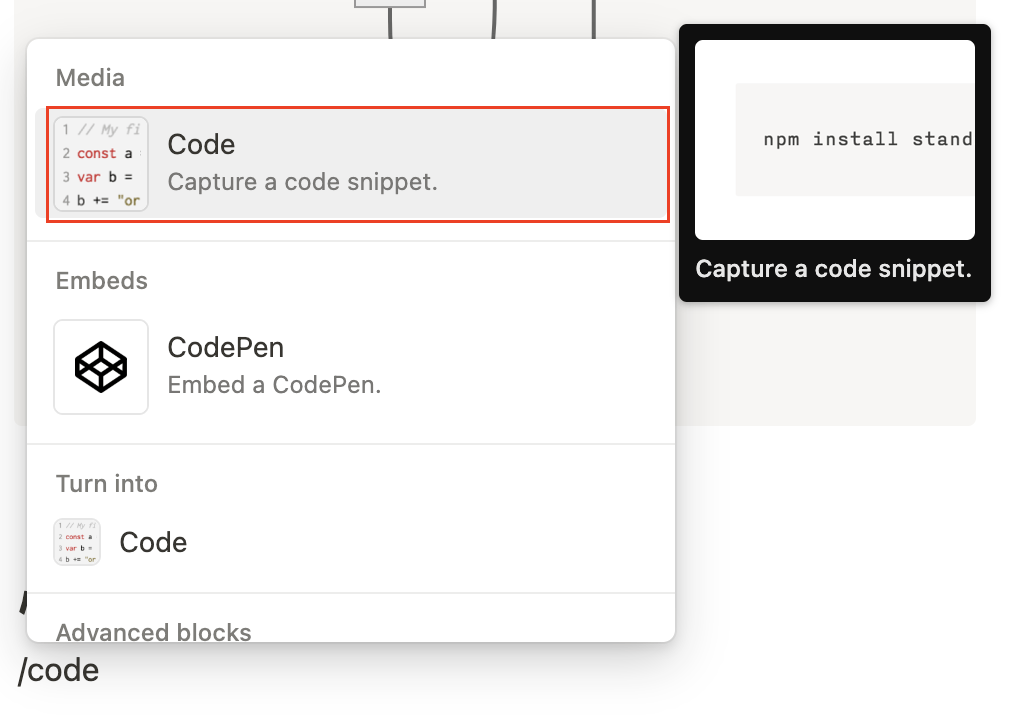Click the "Advanced blocks" section heading
The height and width of the screenshot is (728, 1032).
click(x=154, y=632)
